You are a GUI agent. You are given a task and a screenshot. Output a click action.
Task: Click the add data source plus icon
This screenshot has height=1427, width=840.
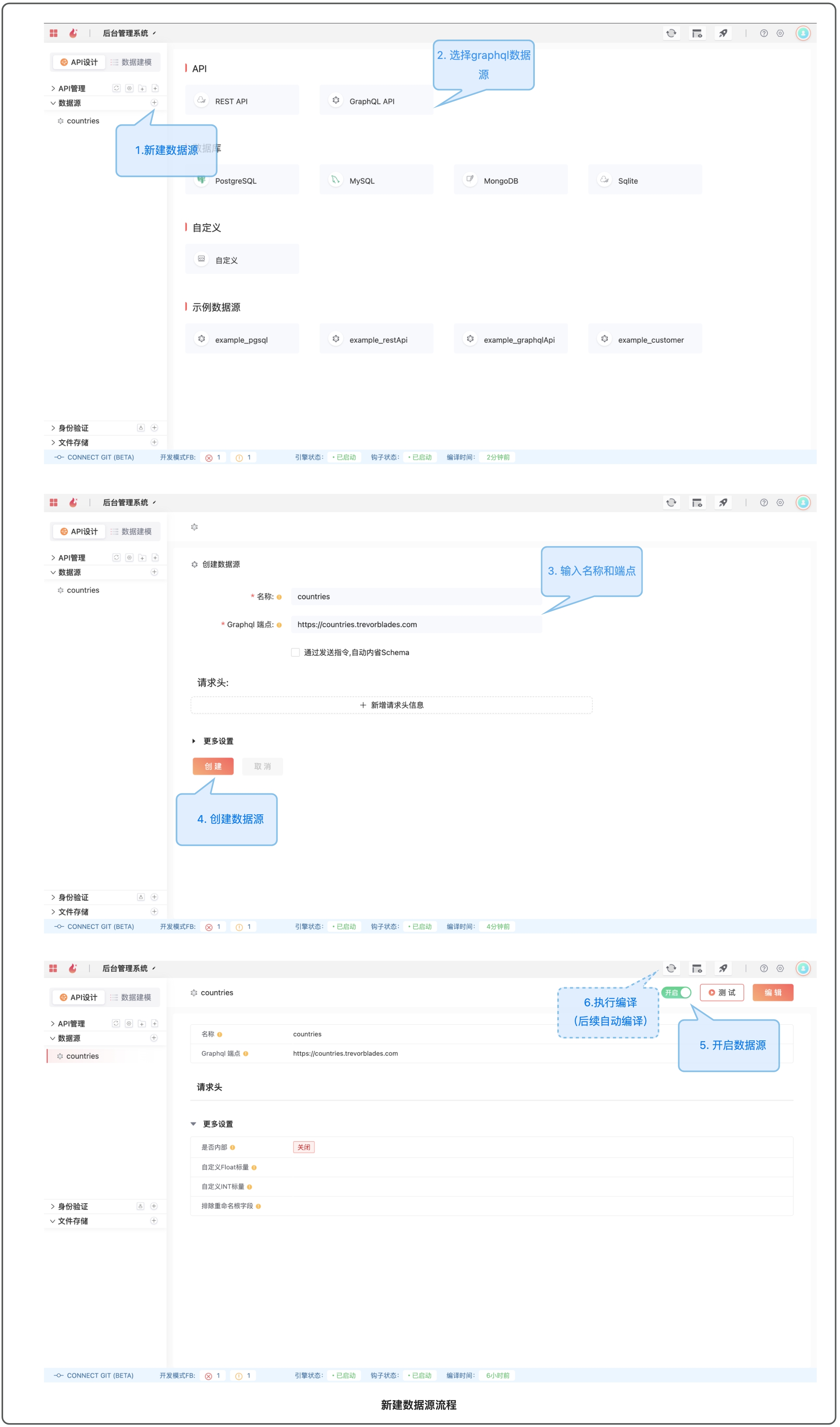tap(154, 103)
